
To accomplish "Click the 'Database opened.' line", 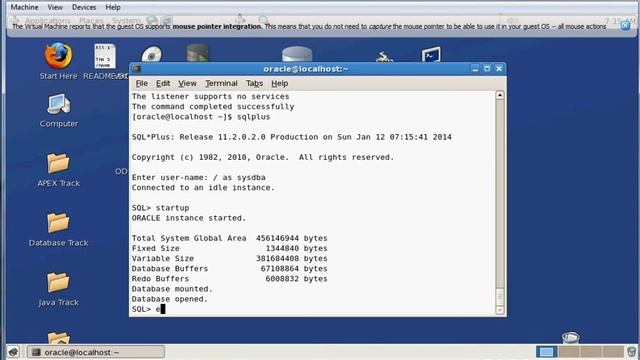I will pyautogui.click(x=170, y=299).
